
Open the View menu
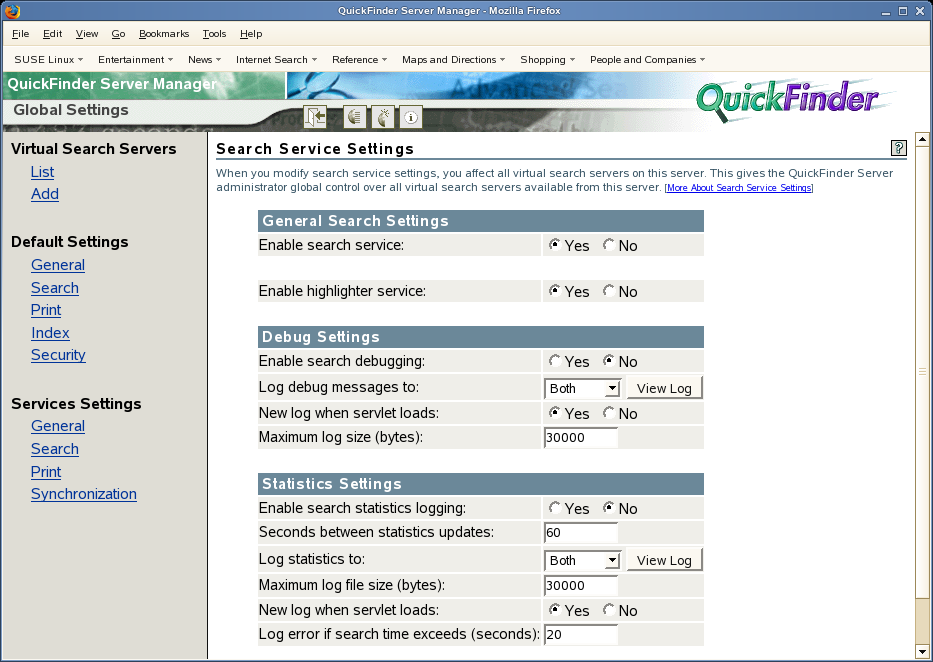[87, 34]
